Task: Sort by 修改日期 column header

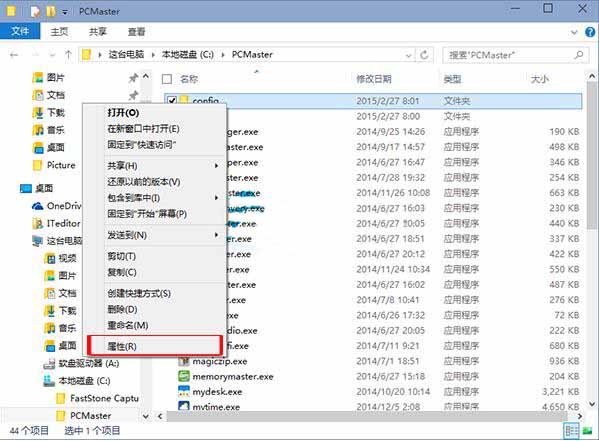Action: [374, 79]
